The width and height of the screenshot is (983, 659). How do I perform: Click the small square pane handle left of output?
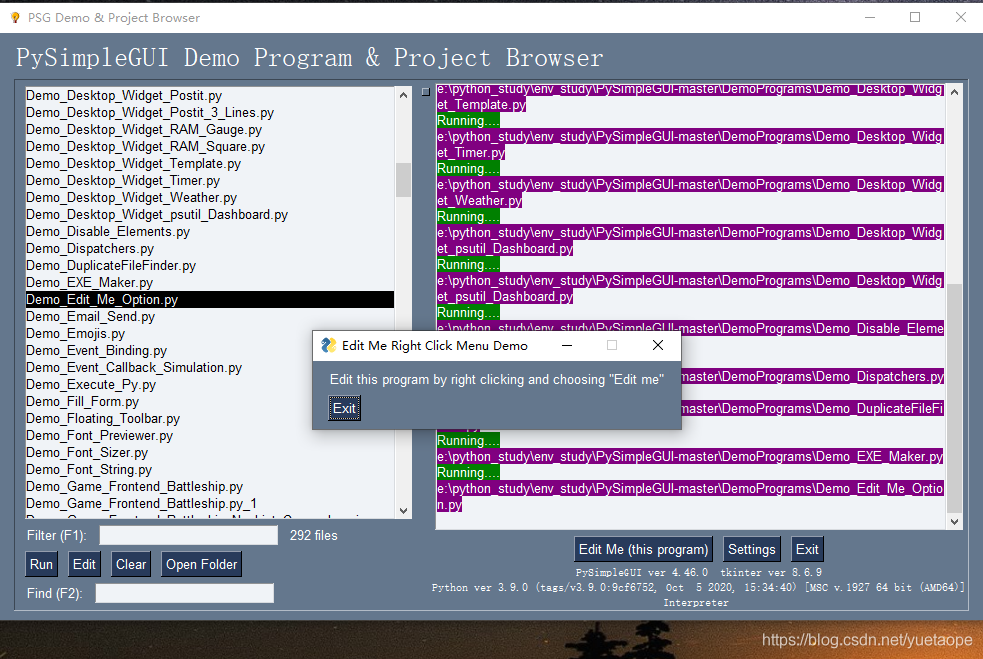[426, 92]
